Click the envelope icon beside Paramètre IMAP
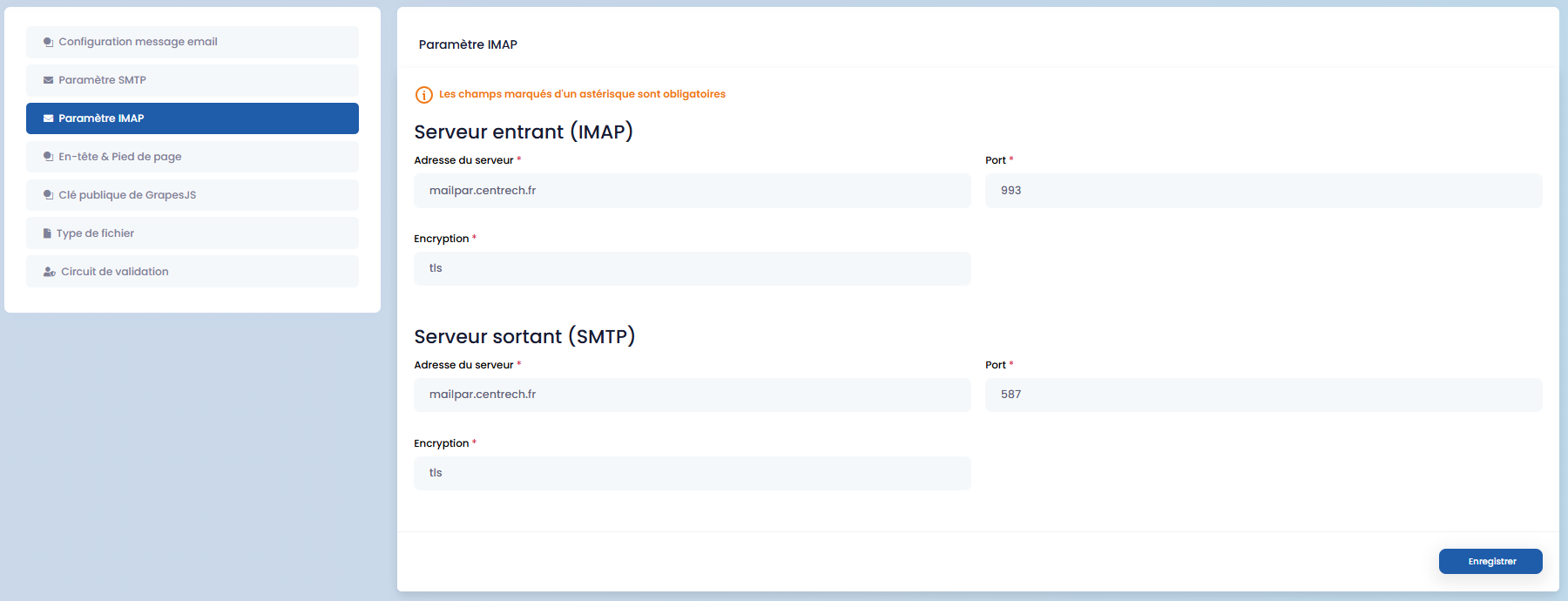 (x=49, y=118)
